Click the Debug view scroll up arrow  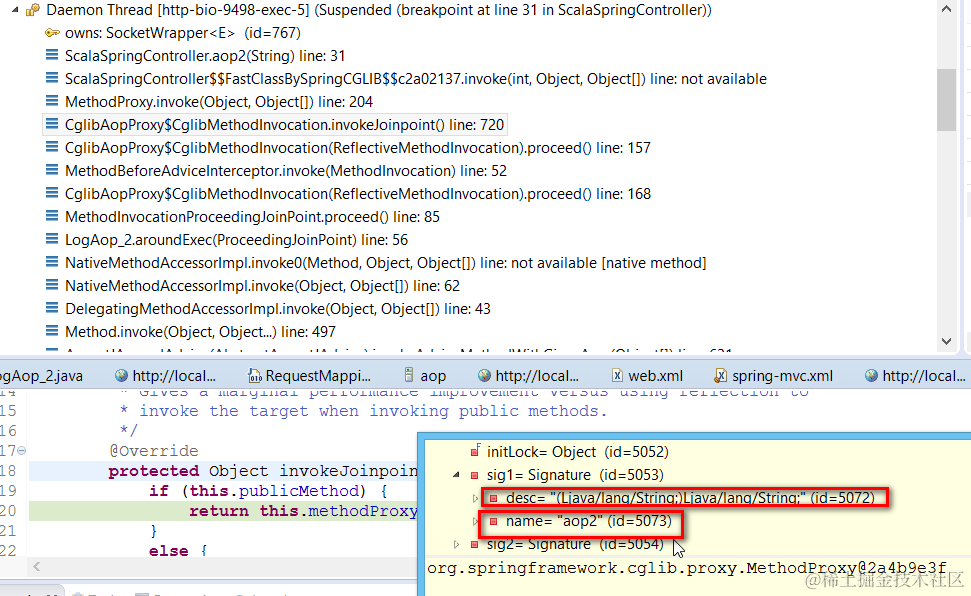pos(946,9)
